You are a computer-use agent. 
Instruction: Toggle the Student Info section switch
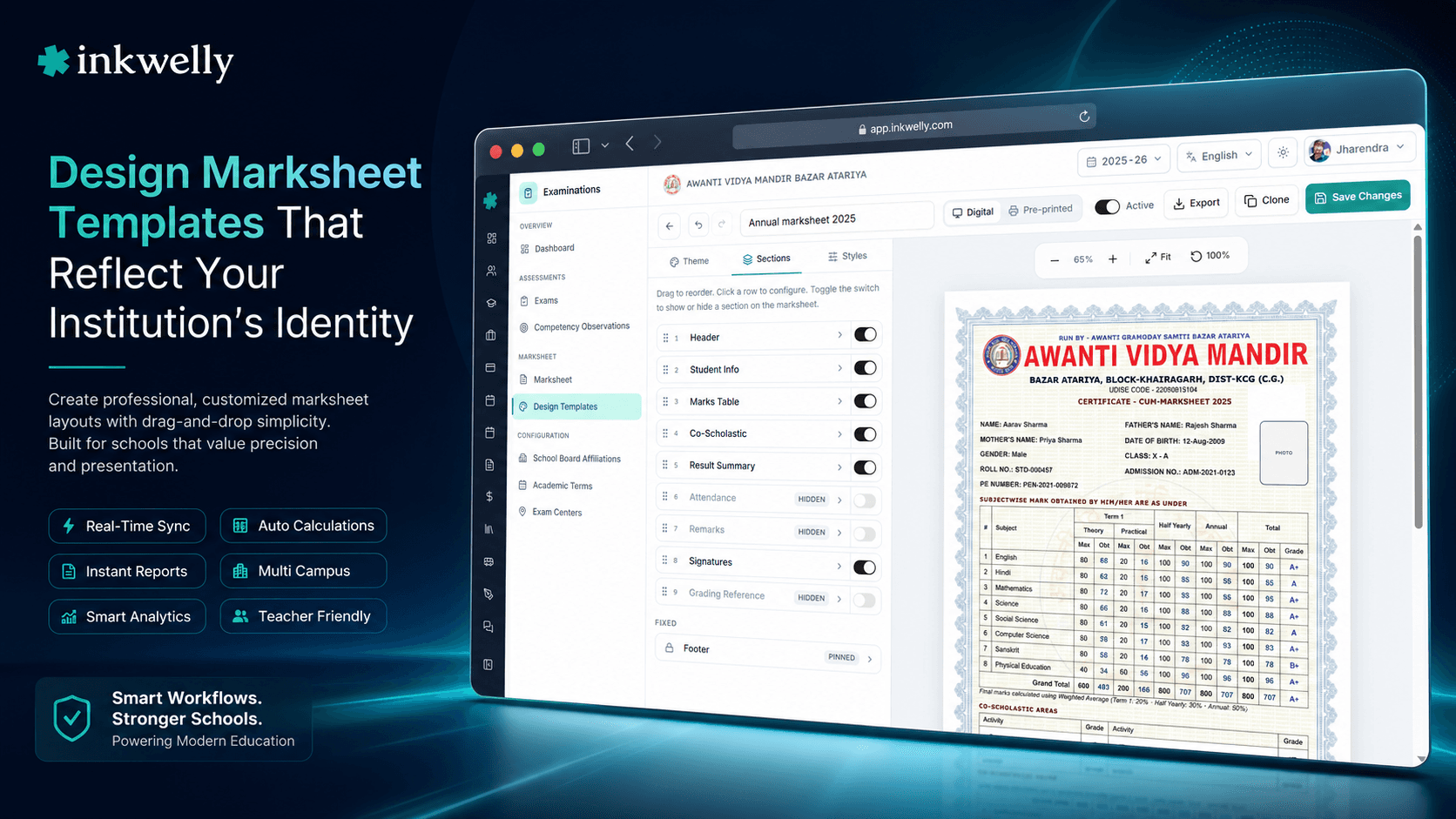pyautogui.click(x=865, y=367)
